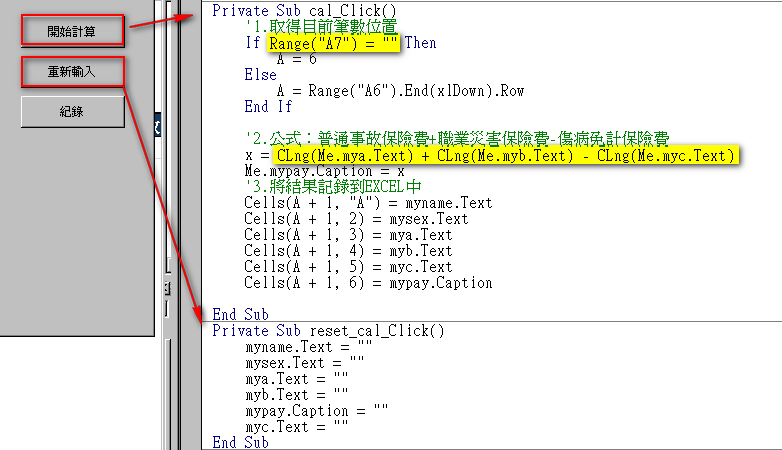Screen dimensions: 782x450
Task: Click the line 'Private Sub cal_Click()'
Action: (x=304, y=10)
